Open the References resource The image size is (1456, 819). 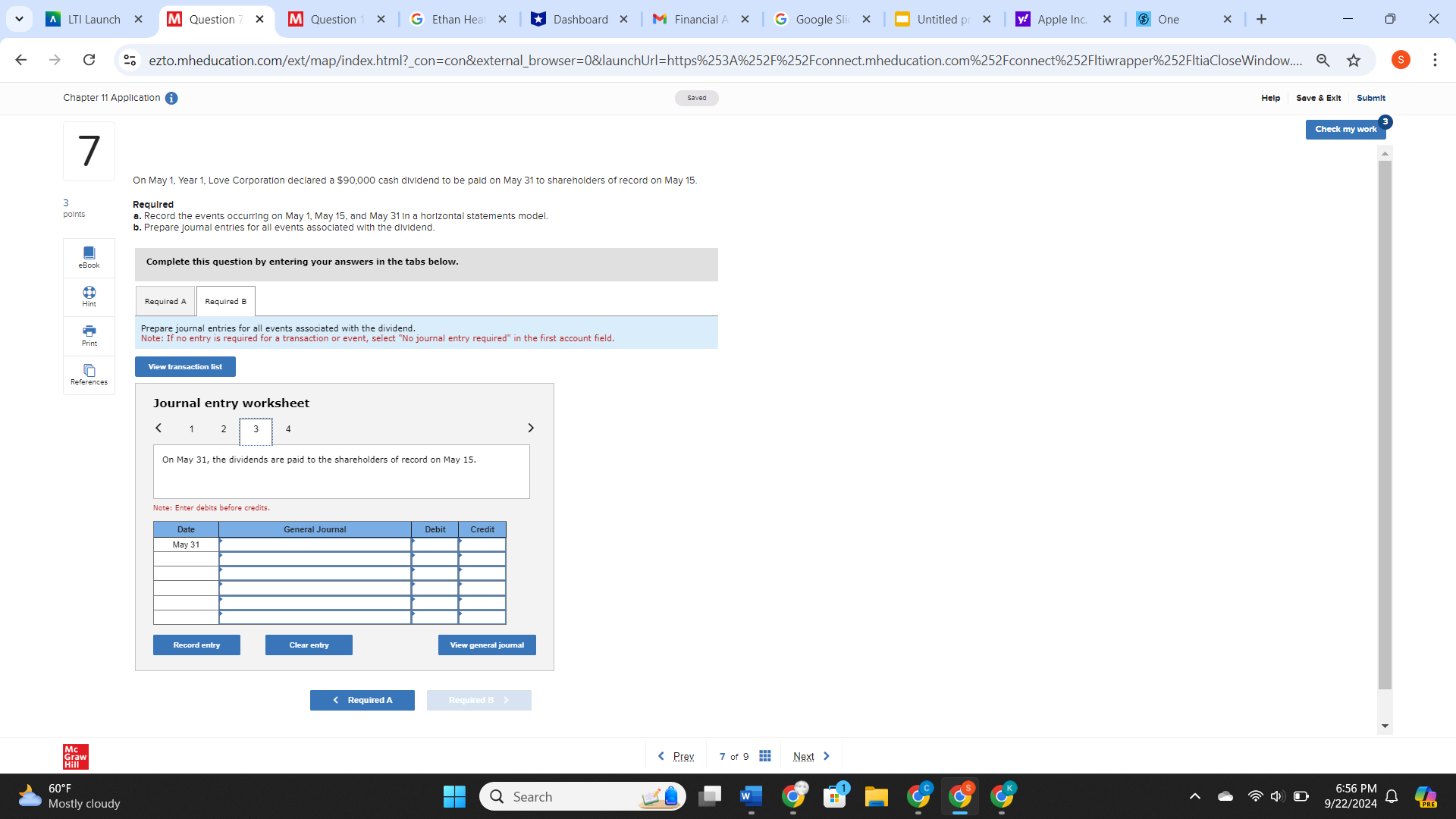click(89, 375)
